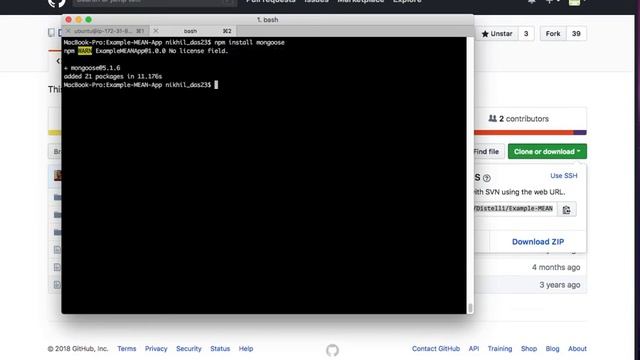
Task: Click the yellow minimize button of the terminal
Action: click(78, 20)
